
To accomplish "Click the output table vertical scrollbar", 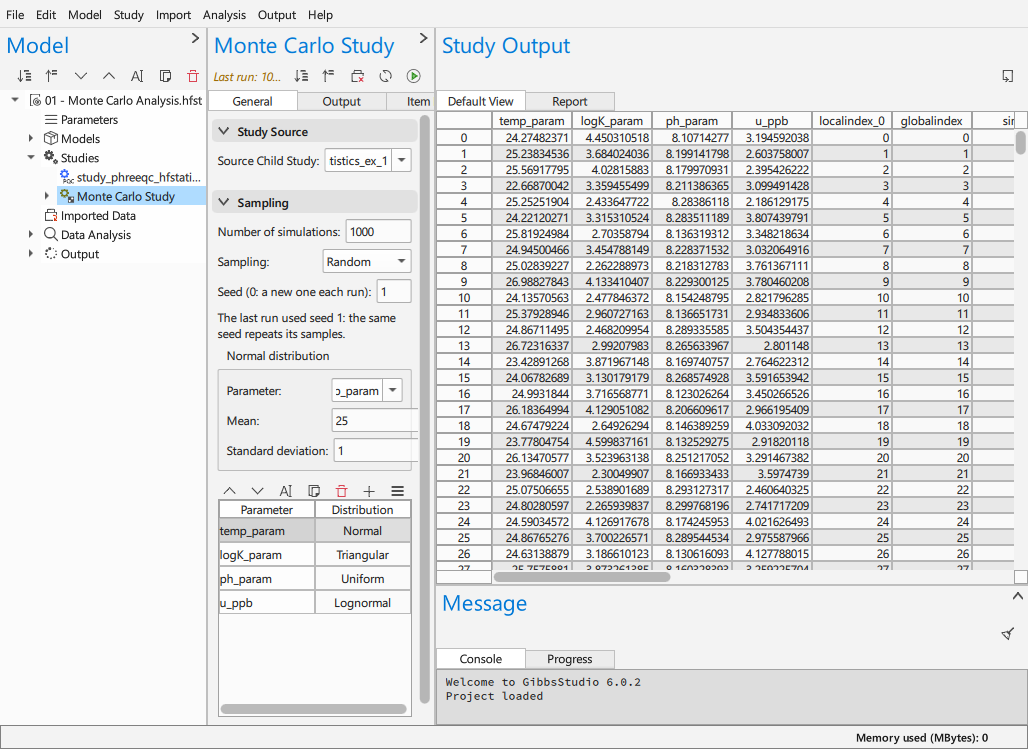I will point(1020,142).
